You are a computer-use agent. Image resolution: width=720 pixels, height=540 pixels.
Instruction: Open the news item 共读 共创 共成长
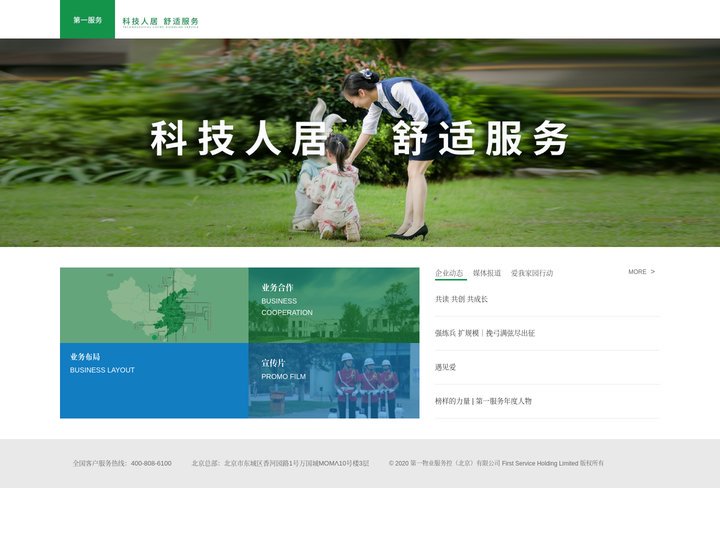[x=461, y=299]
